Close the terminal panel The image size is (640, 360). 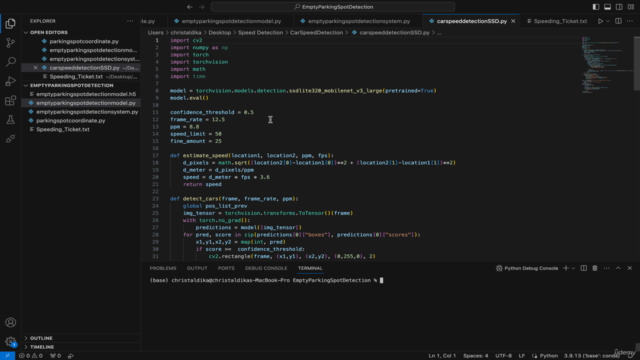pyautogui.click(x=629, y=268)
